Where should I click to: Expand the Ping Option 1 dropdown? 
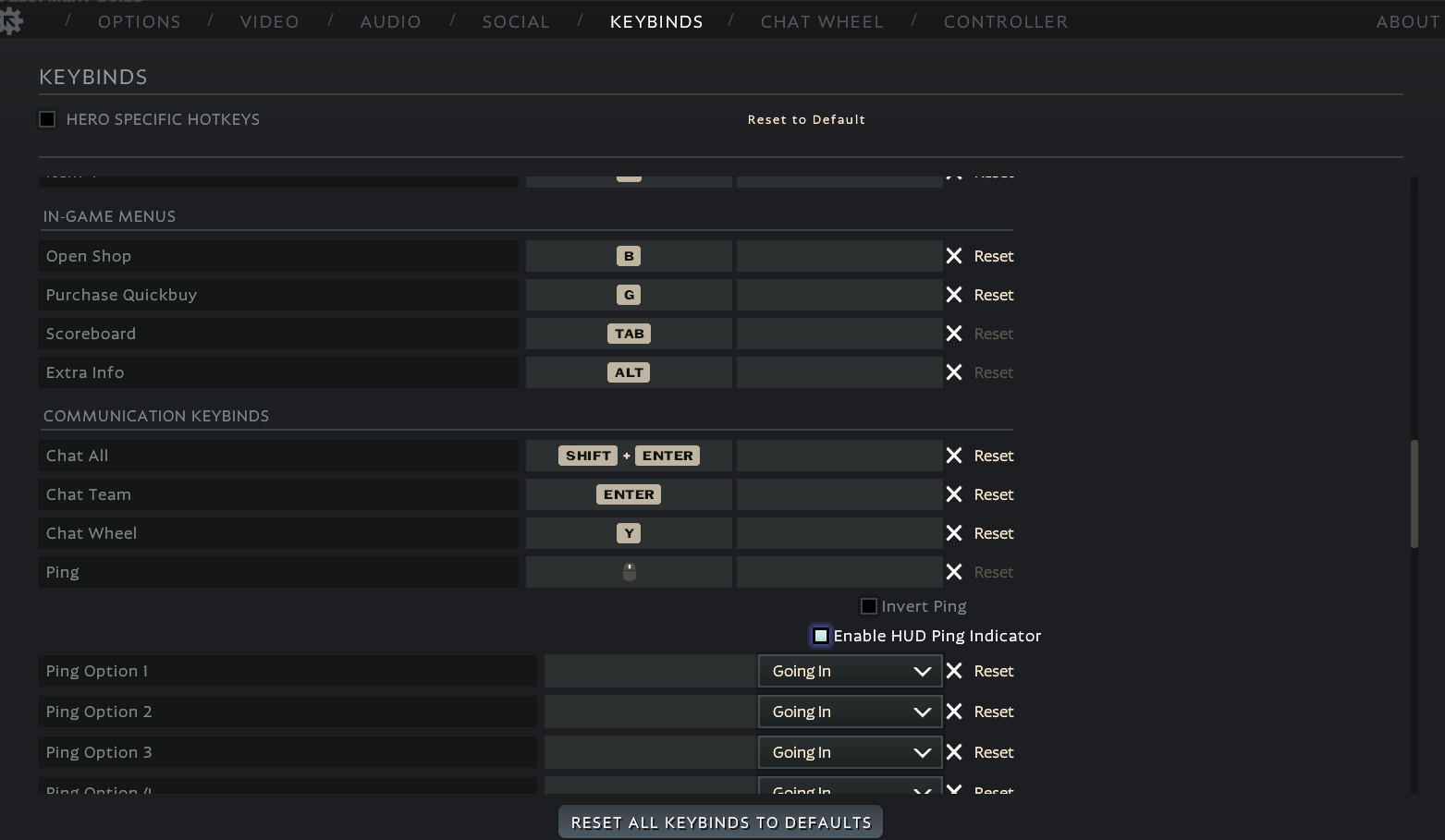click(x=850, y=671)
